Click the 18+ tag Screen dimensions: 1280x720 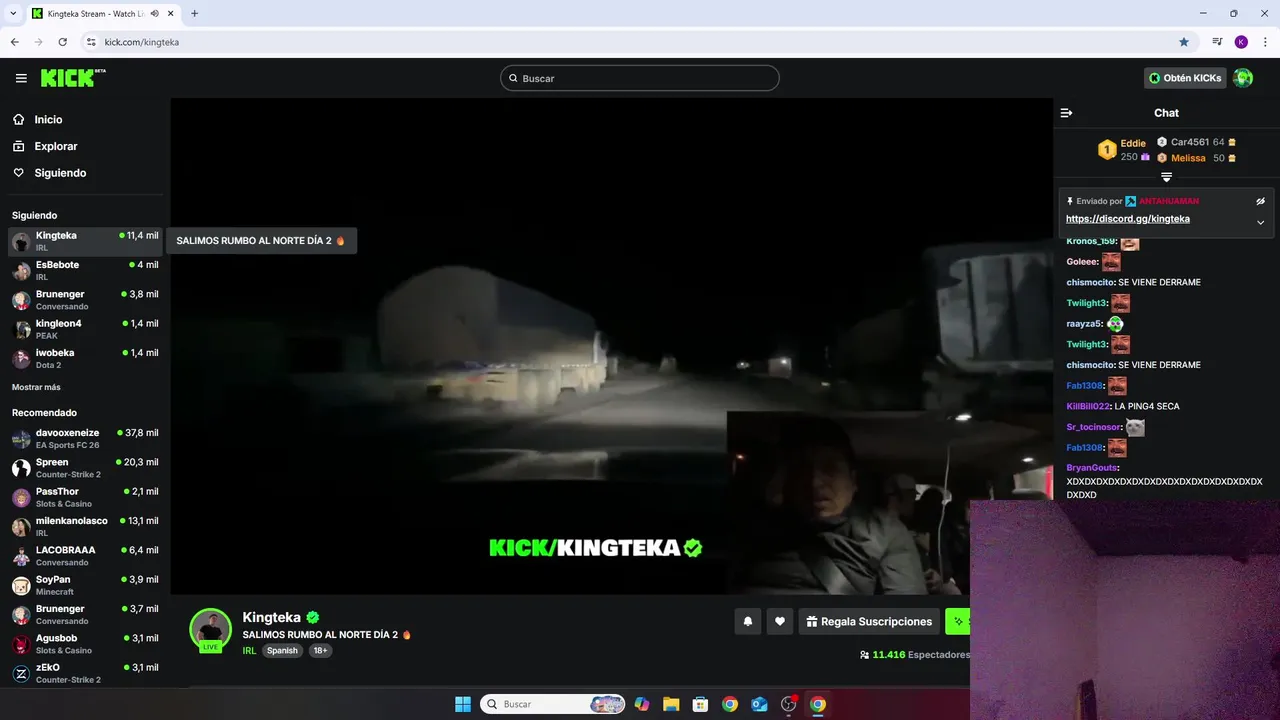pyautogui.click(x=320, y=650)
